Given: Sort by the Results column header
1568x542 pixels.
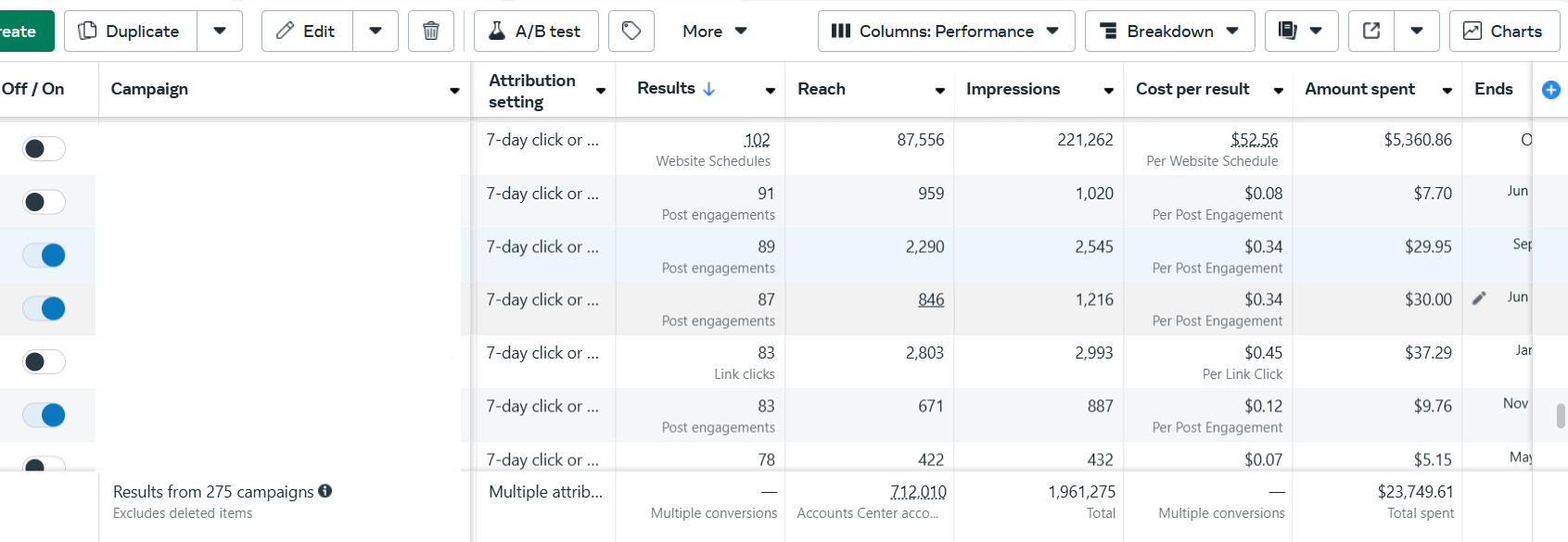Looking at the screenshot, I should click(x=667, y=89).
